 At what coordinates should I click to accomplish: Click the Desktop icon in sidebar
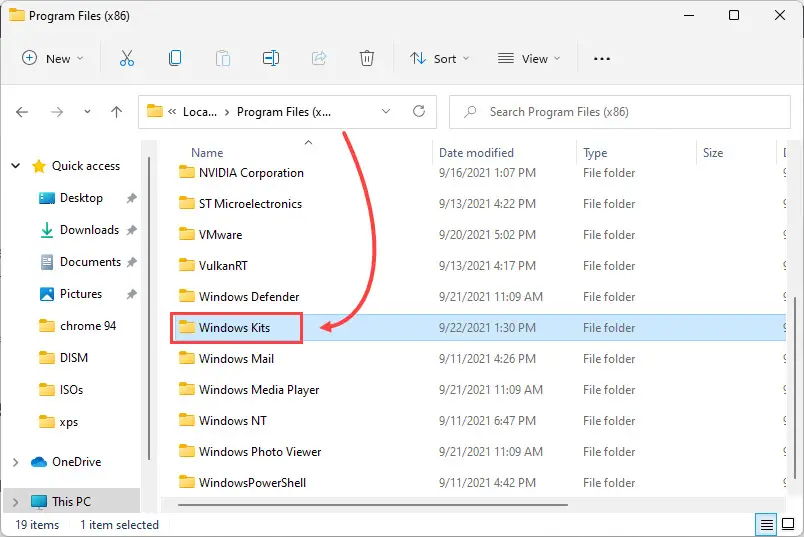click(47, 198)
